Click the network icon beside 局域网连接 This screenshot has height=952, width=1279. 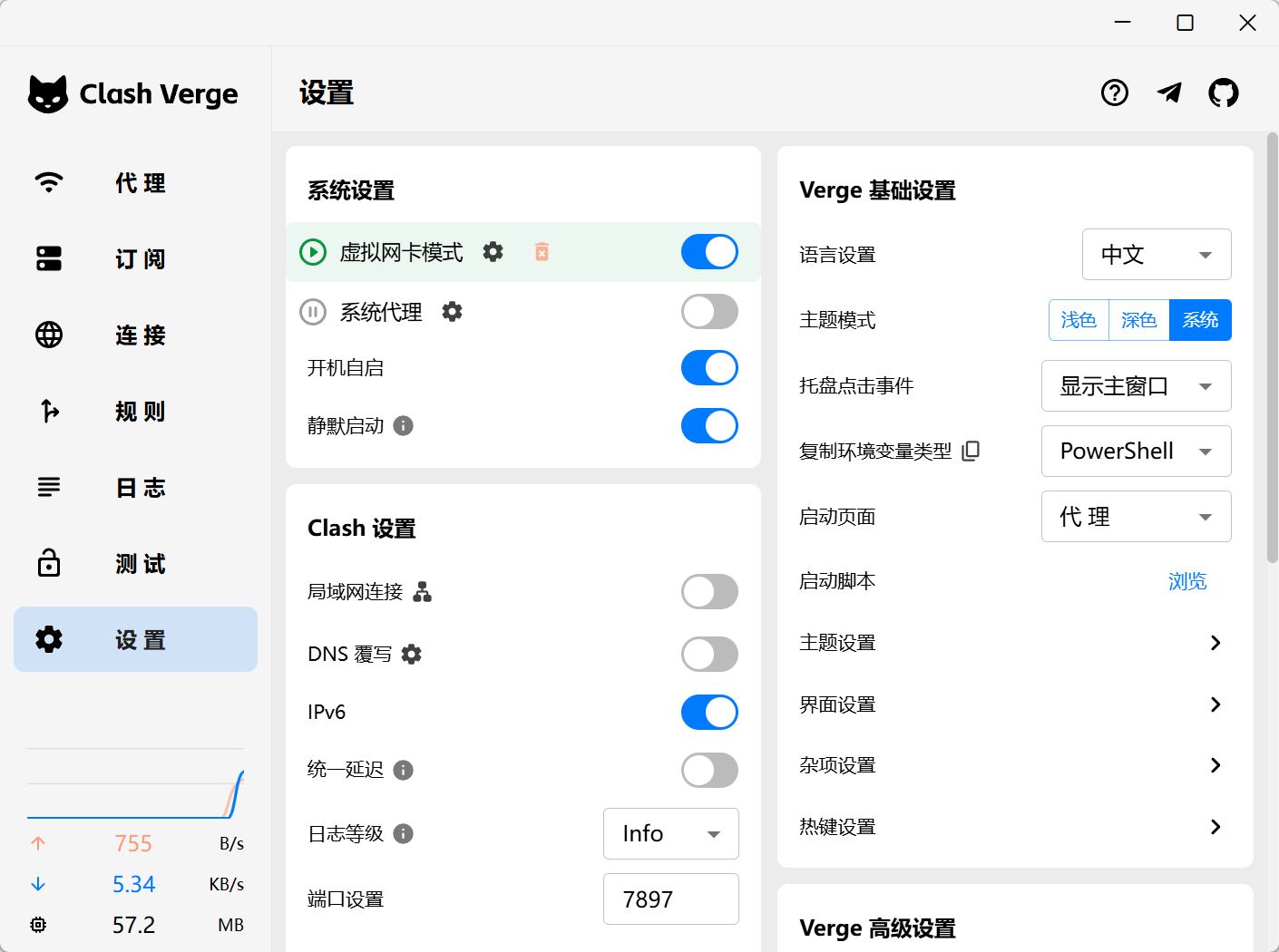point(423,592)
